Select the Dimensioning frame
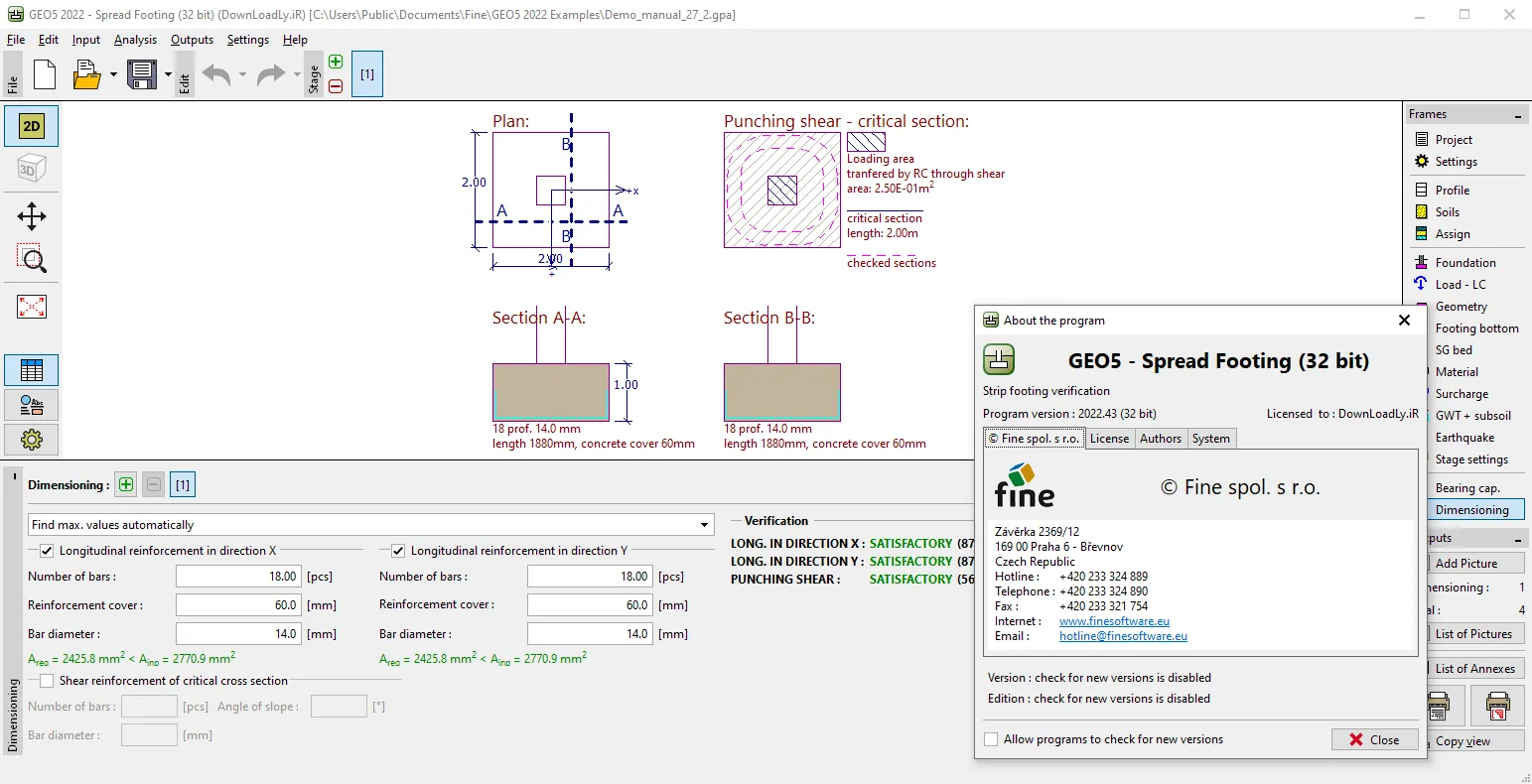The width and height of the screenshot is (1532, 784). click(1473, 510)
